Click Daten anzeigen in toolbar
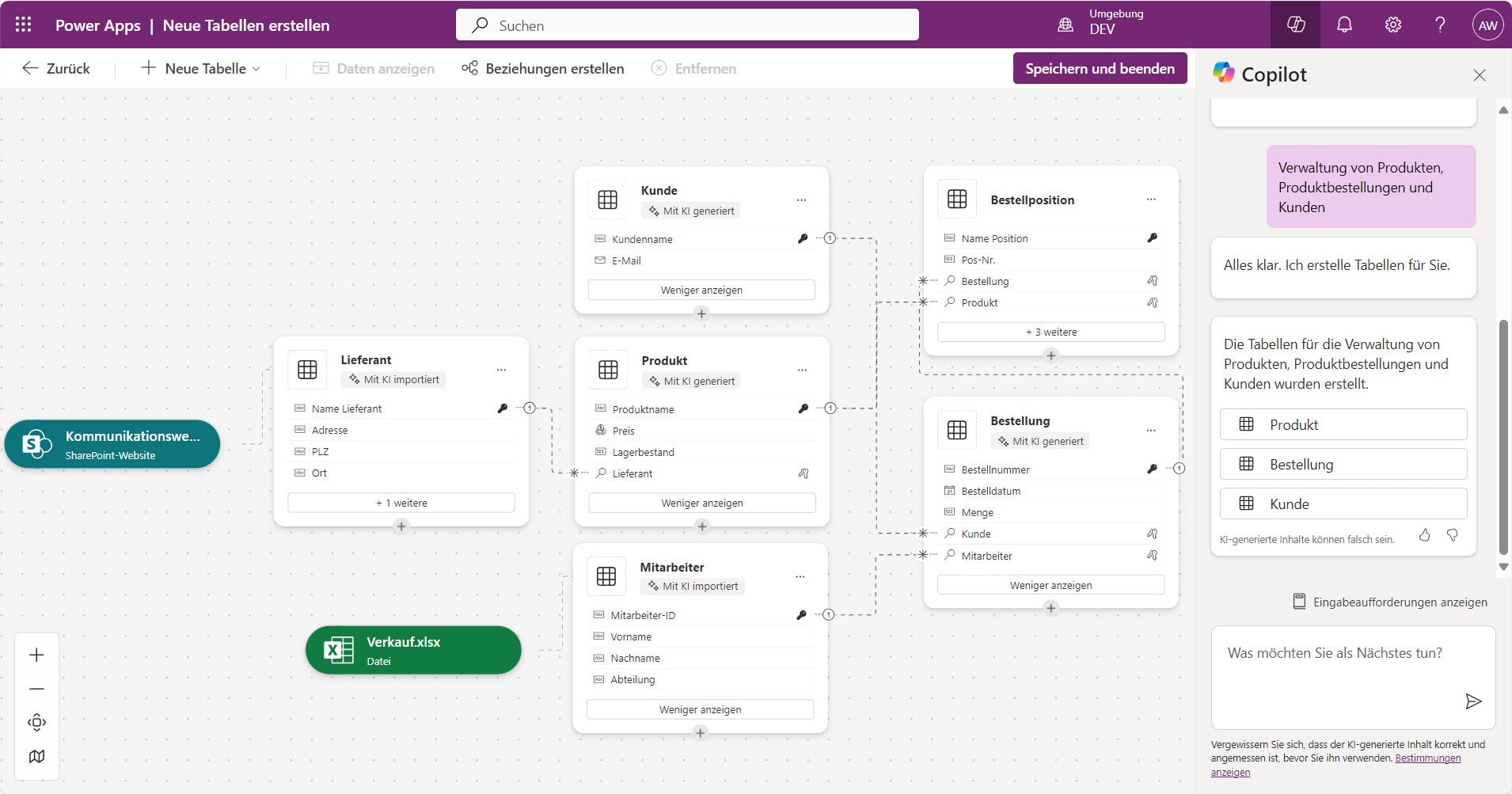1512x794 pixels. click(374, 68)
